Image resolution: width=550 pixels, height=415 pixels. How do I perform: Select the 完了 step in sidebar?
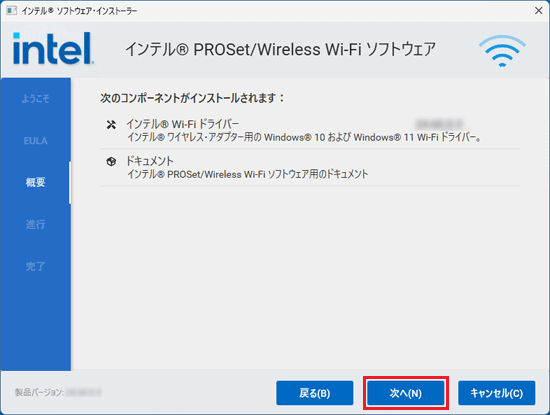pyautogui.click(x=35, y=266)
